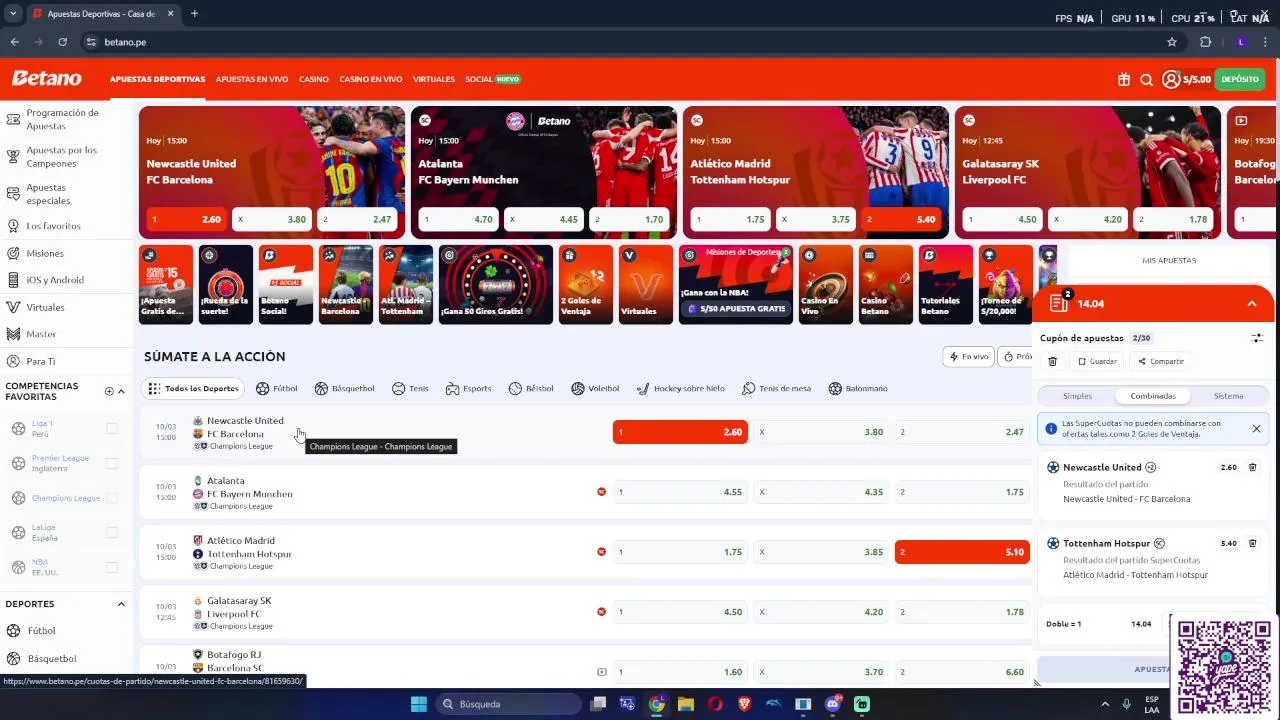Image resolution: width=1280 pixels, height=720 pixels.
Task: Remove Tottenham Hotspur bet from coupon
Action: coord(1252,543)
